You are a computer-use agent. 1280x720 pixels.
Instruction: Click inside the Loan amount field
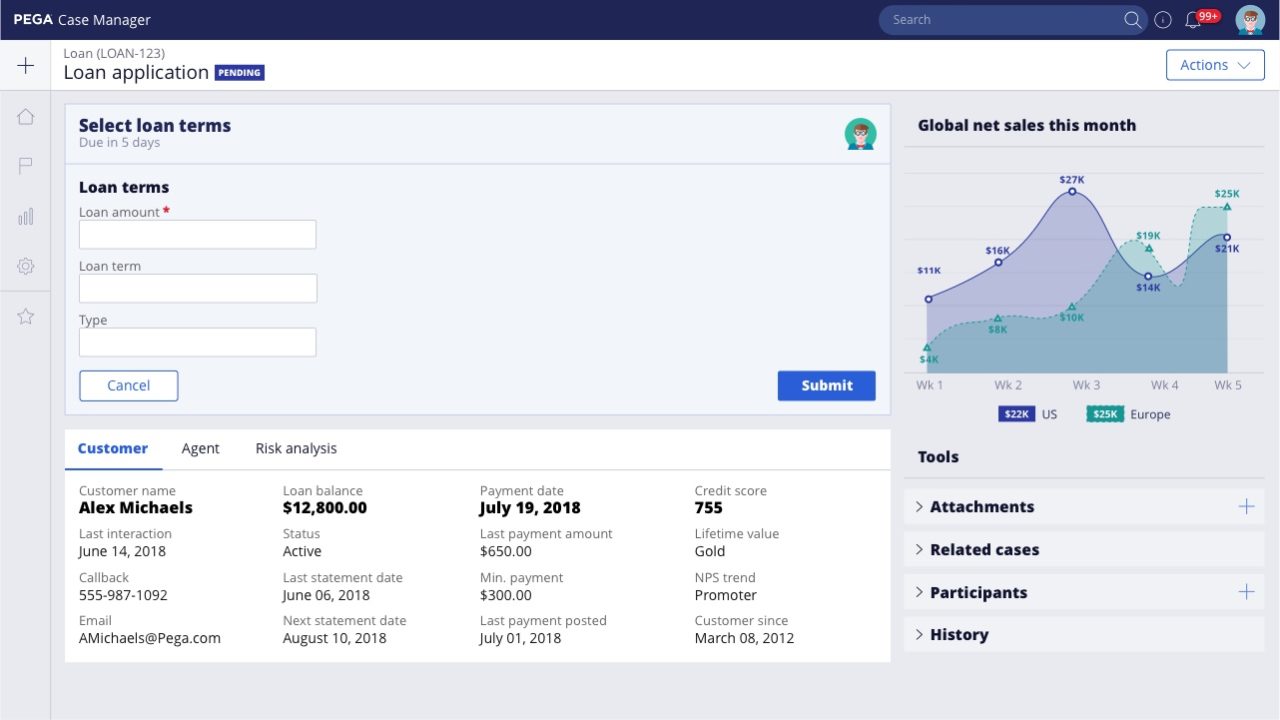(197, 234)
